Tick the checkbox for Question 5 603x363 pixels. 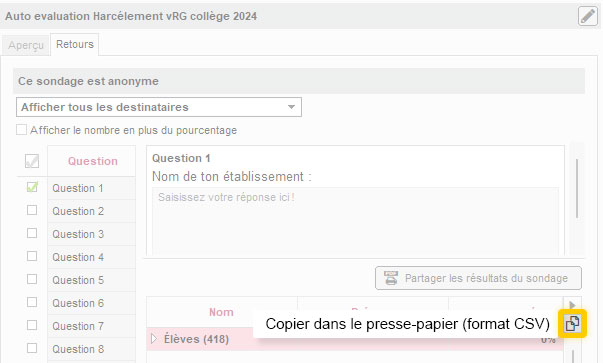pos(32,279)
